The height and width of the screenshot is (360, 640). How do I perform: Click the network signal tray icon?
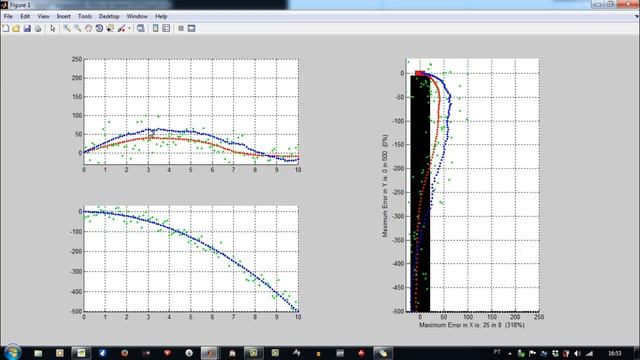589,353
